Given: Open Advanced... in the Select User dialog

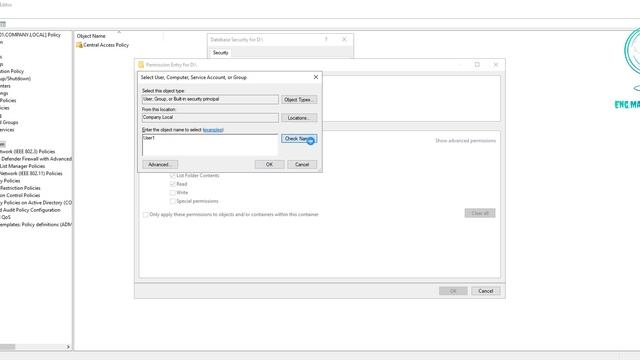Looking at the screenshot, I should [x=160, y=164].
